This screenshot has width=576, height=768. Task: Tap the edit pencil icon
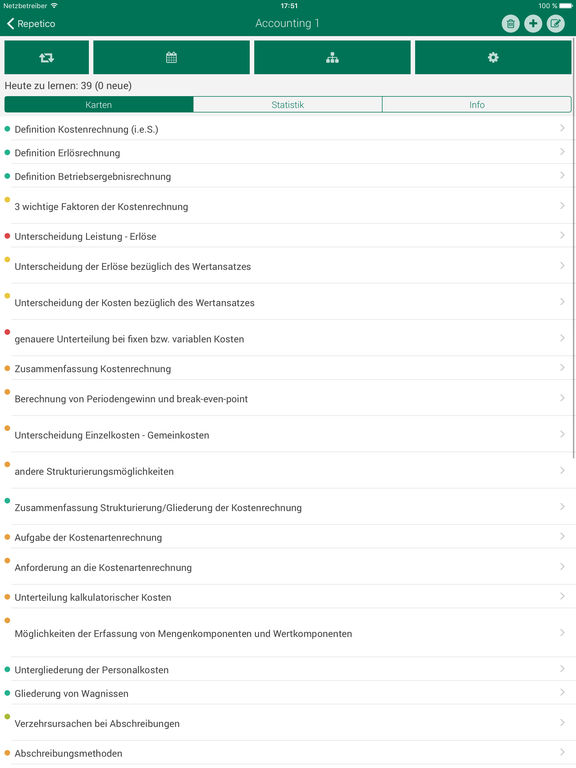555,24
